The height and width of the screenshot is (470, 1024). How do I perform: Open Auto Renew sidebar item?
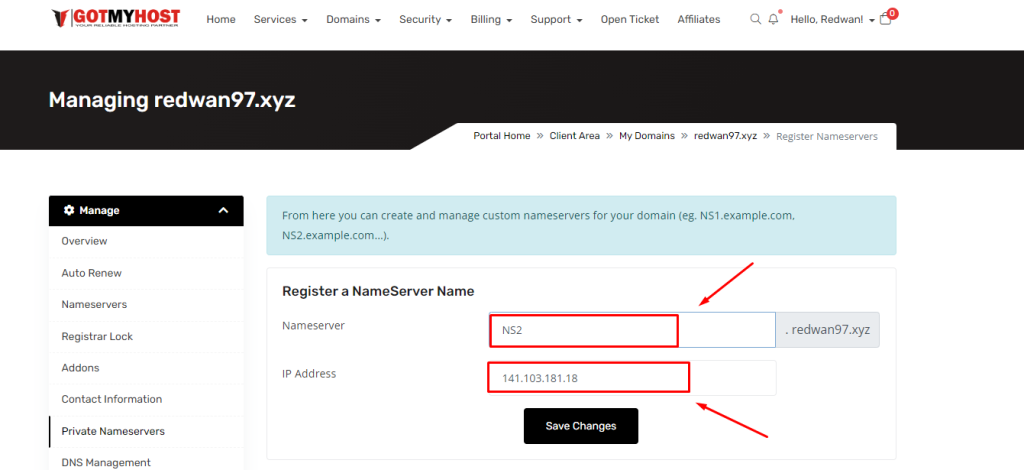point(91,273)
